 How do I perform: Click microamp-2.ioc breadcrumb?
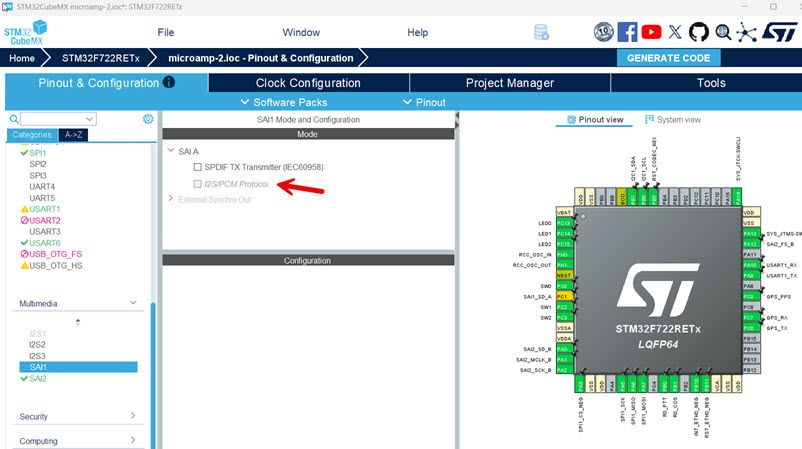click(261, 58)
